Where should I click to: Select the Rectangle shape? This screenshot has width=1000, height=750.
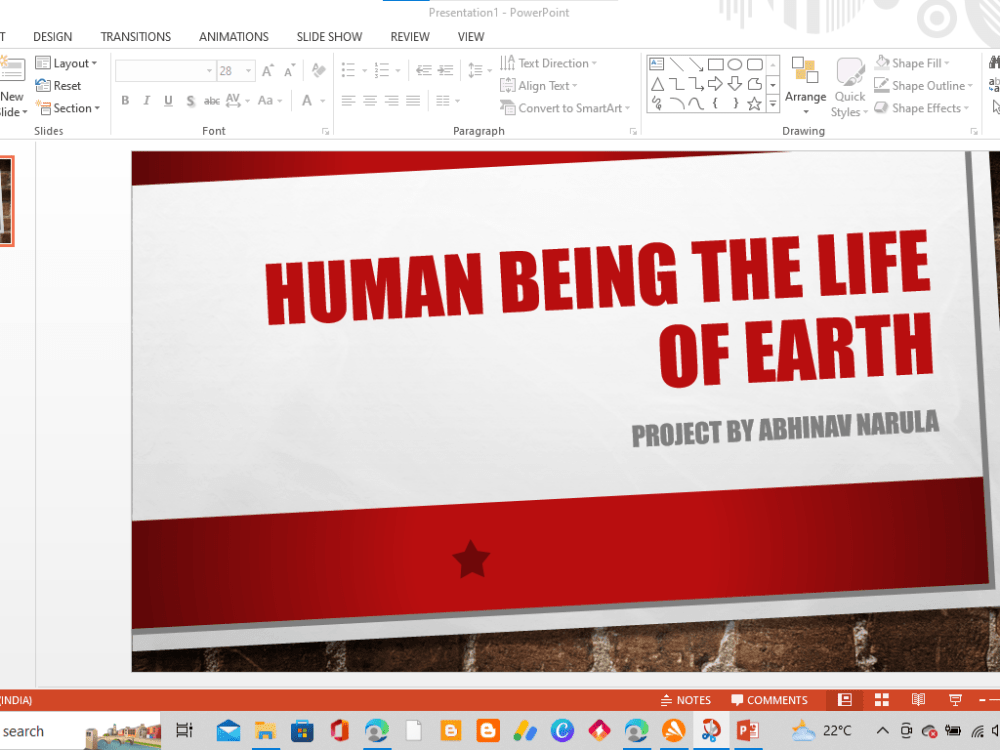tap(716, 64)
